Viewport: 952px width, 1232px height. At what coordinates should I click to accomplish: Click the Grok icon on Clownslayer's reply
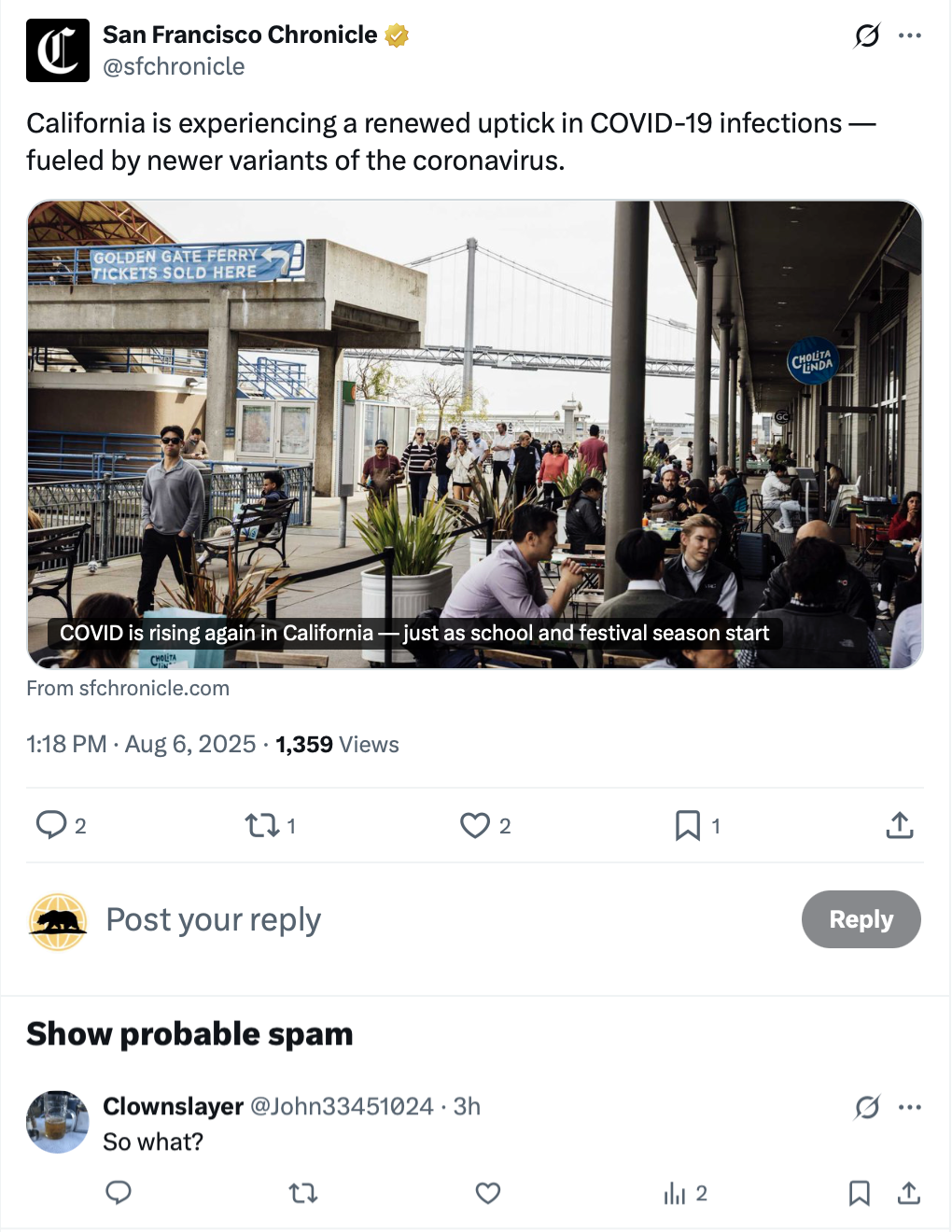(867, 1107)
